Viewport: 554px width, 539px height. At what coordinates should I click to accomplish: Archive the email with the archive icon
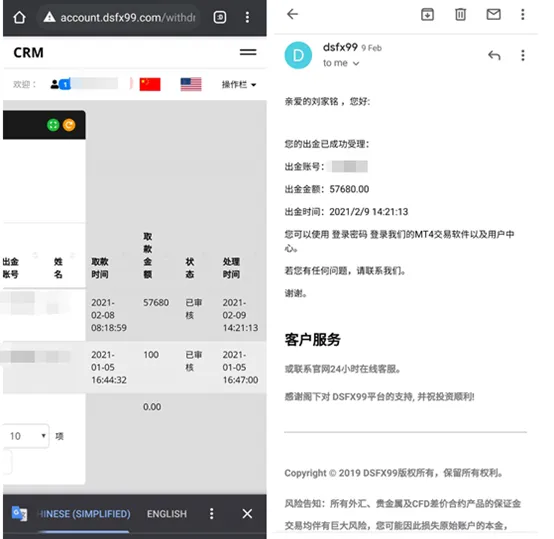pyautogui.click(x=428, y=14)
